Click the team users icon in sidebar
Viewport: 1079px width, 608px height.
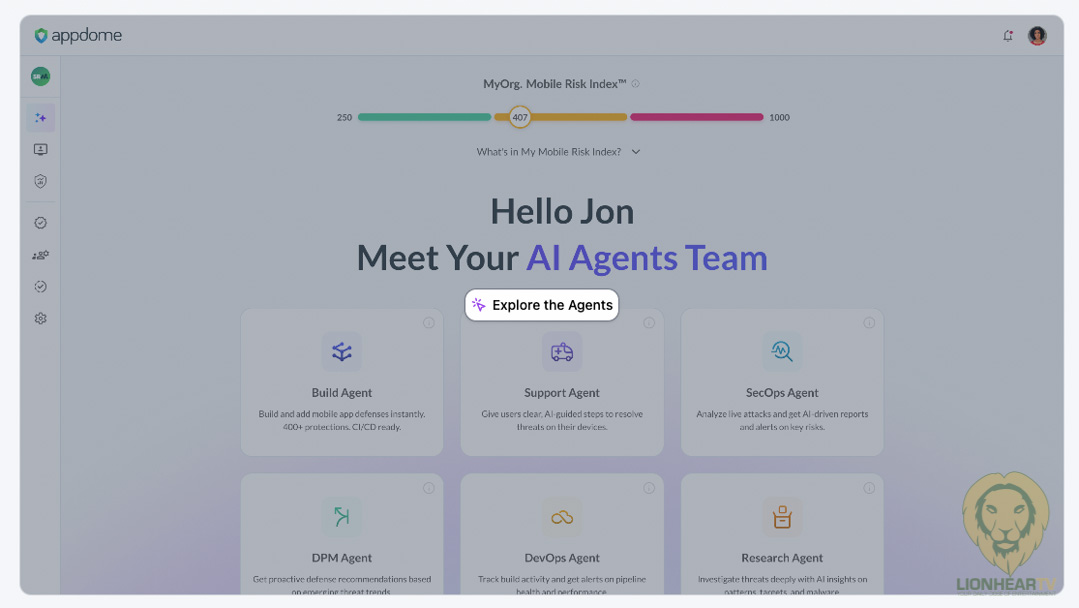pos(40,255)
